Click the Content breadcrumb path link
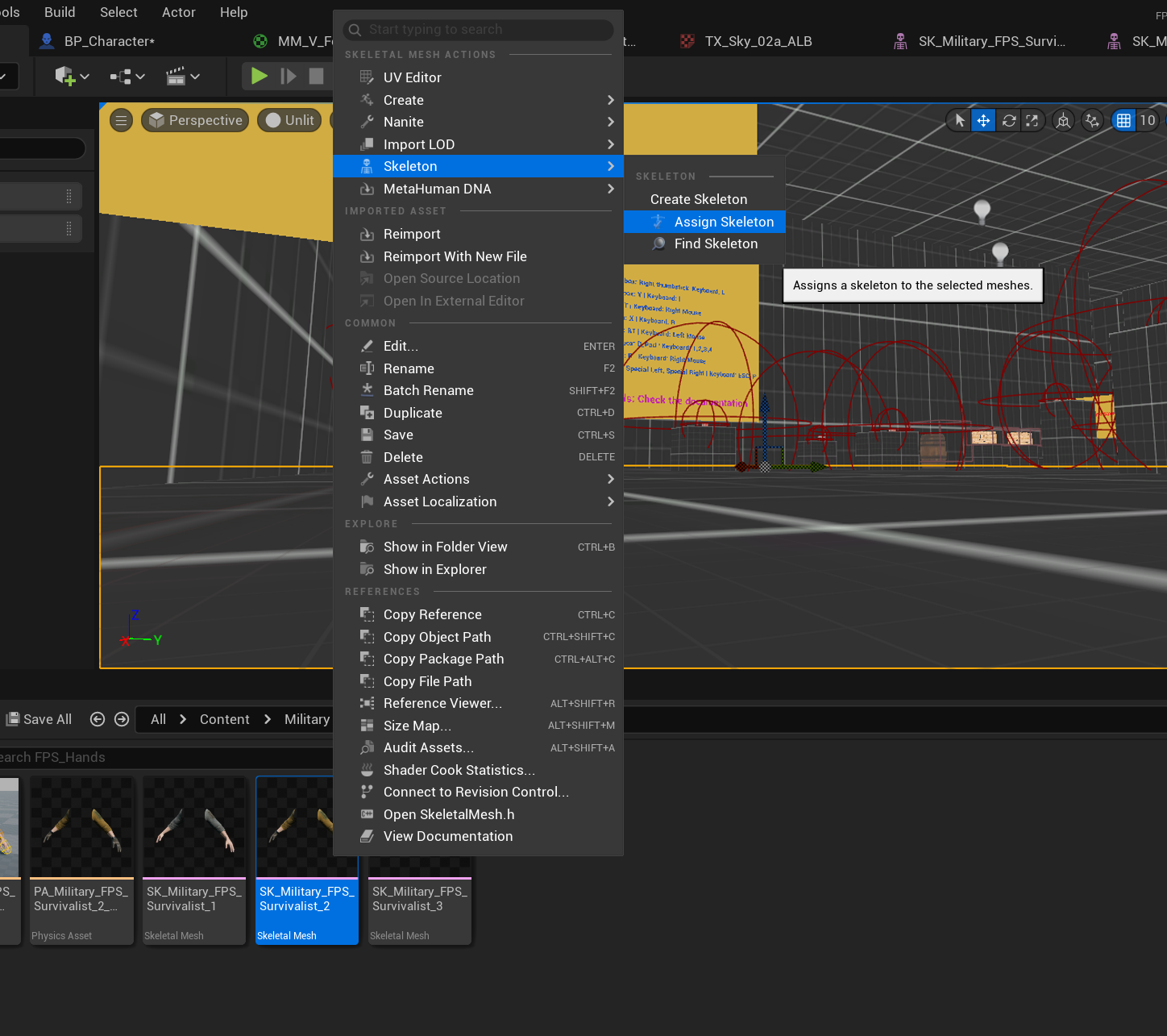Viewport: 1167px width, 1036px height. click(x=224, y=719)
